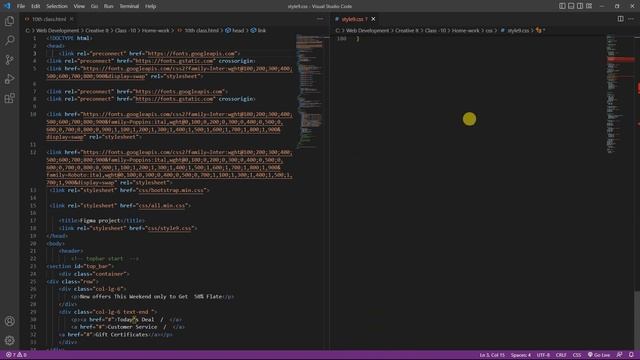Click the errors and warnings status indicator
The image size is (640, 360).
click(x=16, y=355)
